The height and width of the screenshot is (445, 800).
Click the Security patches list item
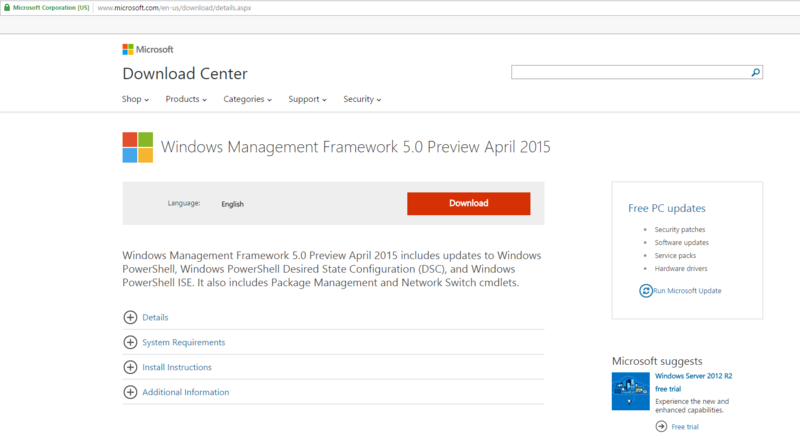pyautogui.click(x=680, y=230)
